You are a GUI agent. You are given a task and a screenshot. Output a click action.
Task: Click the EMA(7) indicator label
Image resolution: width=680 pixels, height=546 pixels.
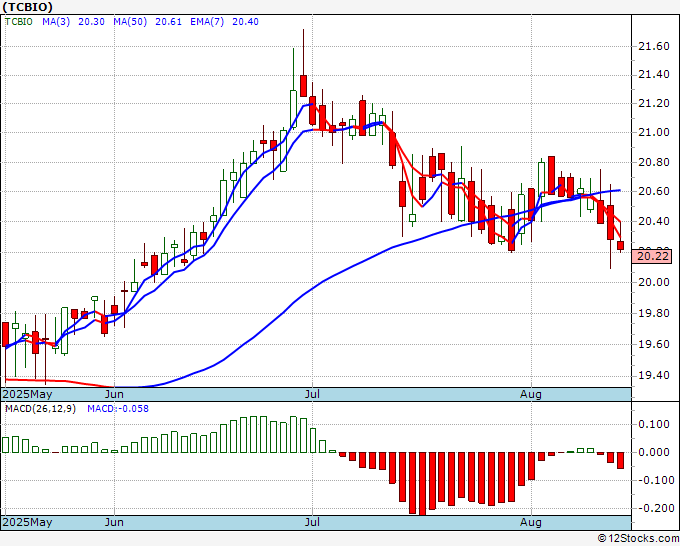(207, 21)
